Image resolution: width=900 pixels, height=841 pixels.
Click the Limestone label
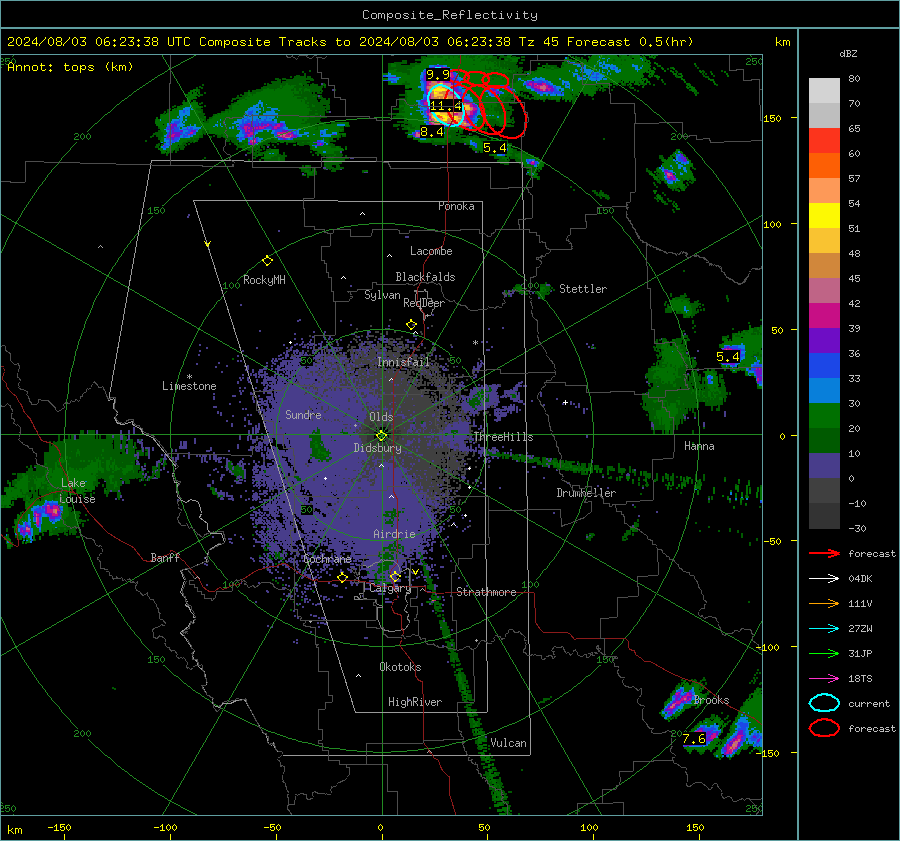[189, 386]
